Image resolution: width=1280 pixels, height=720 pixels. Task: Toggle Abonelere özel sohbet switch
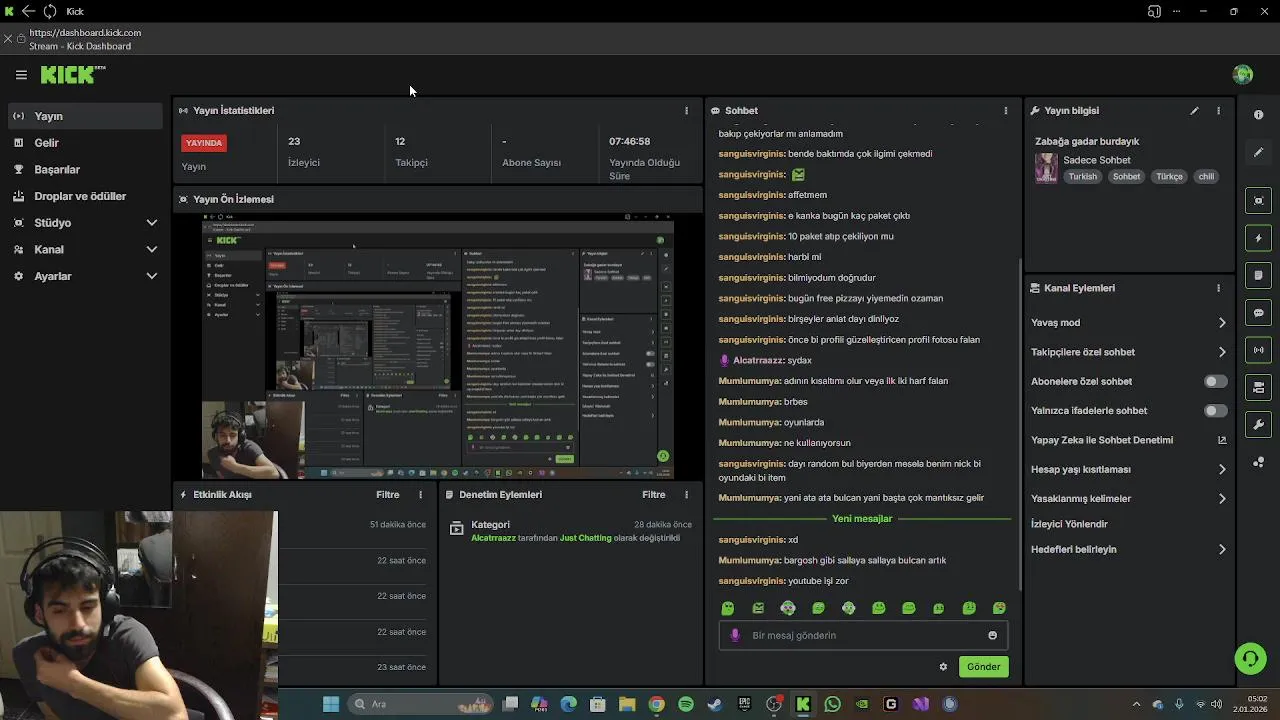pyautogui.click(x=1215, y=381)
